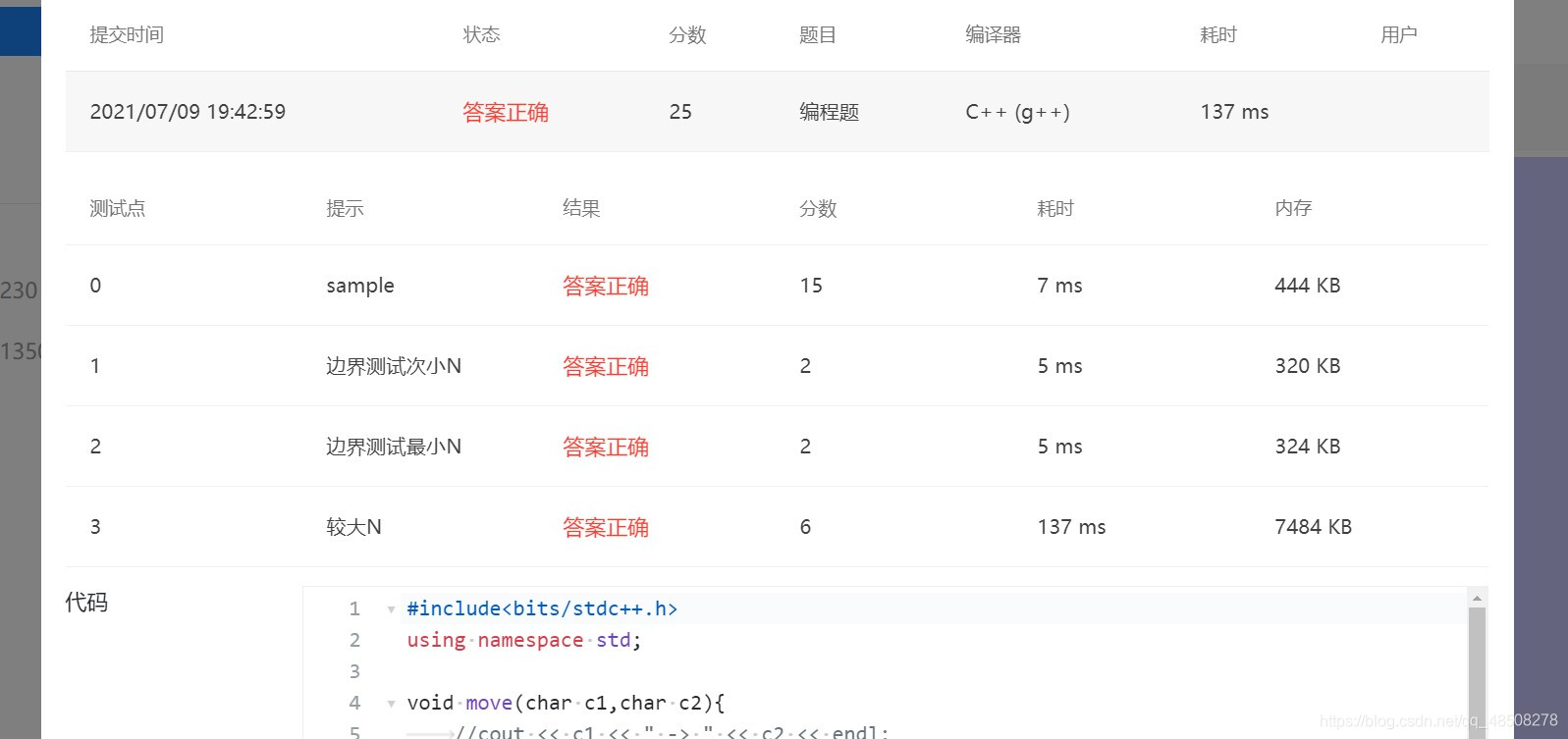Click the 320 KB memory value

1308,366
